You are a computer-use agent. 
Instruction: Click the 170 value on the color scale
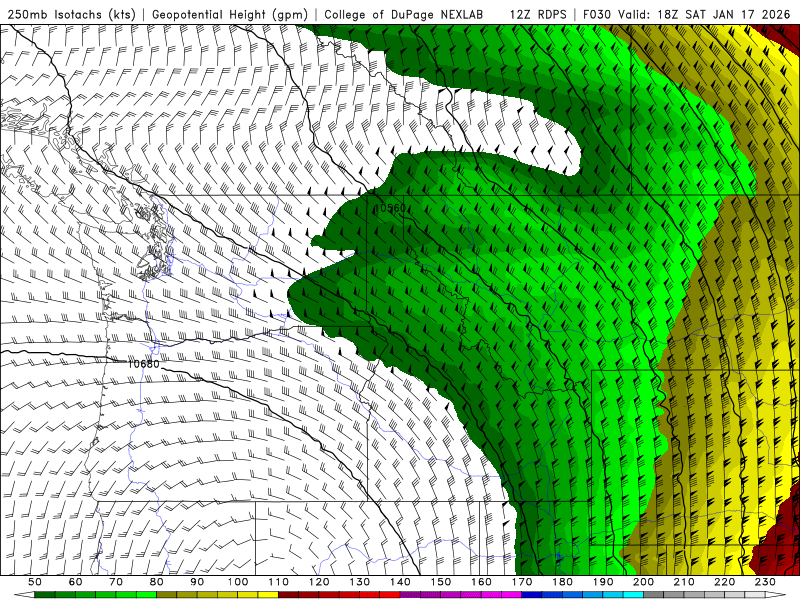point(522,582)
